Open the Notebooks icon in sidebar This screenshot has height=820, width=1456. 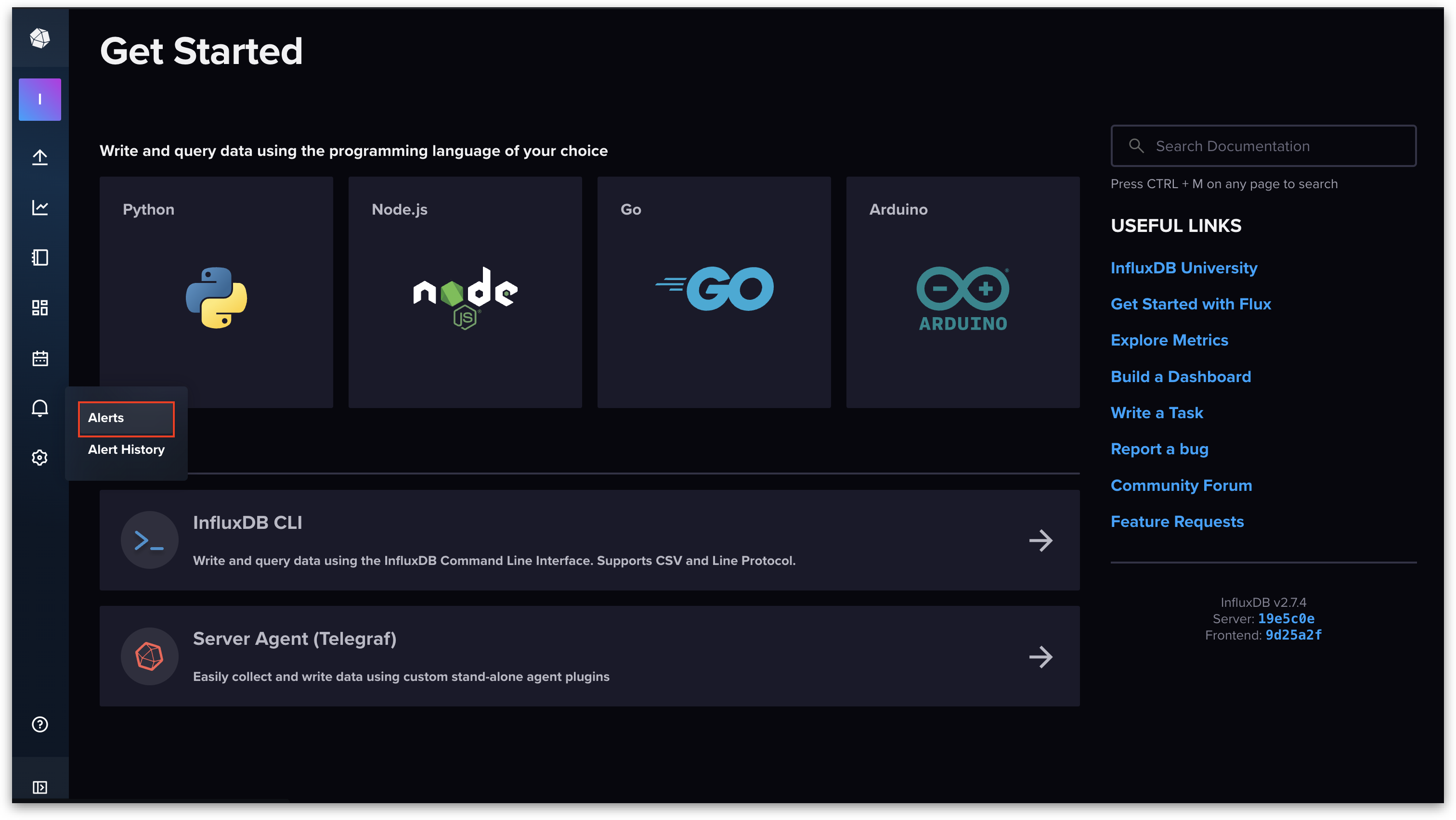(39, 257)
